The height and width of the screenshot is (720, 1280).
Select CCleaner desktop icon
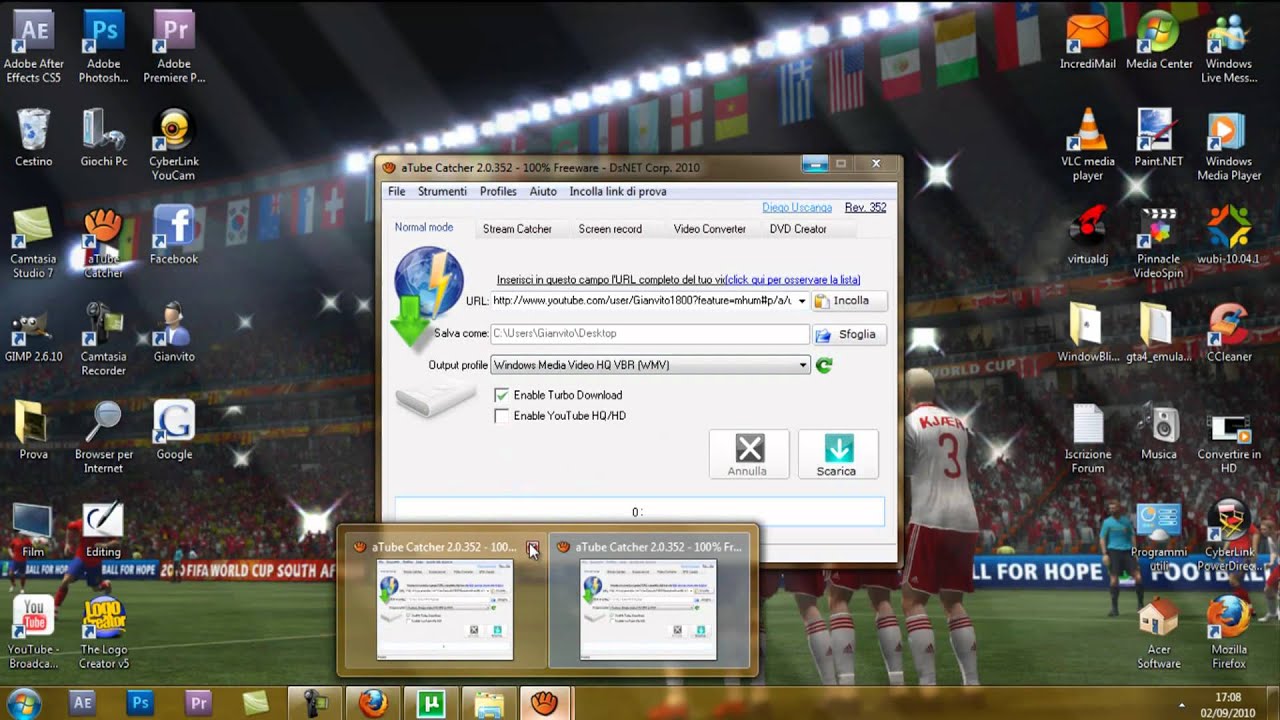(x=1229, y=333)
